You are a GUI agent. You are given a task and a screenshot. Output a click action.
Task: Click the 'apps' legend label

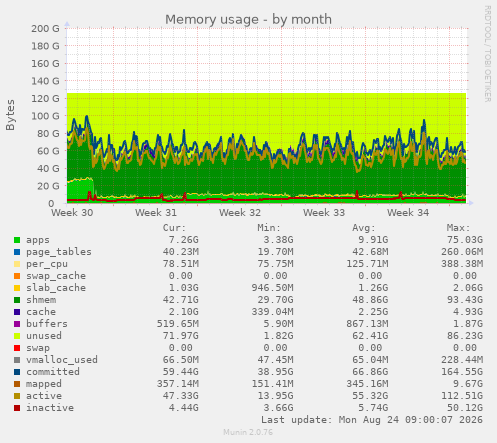click(38, 240)
